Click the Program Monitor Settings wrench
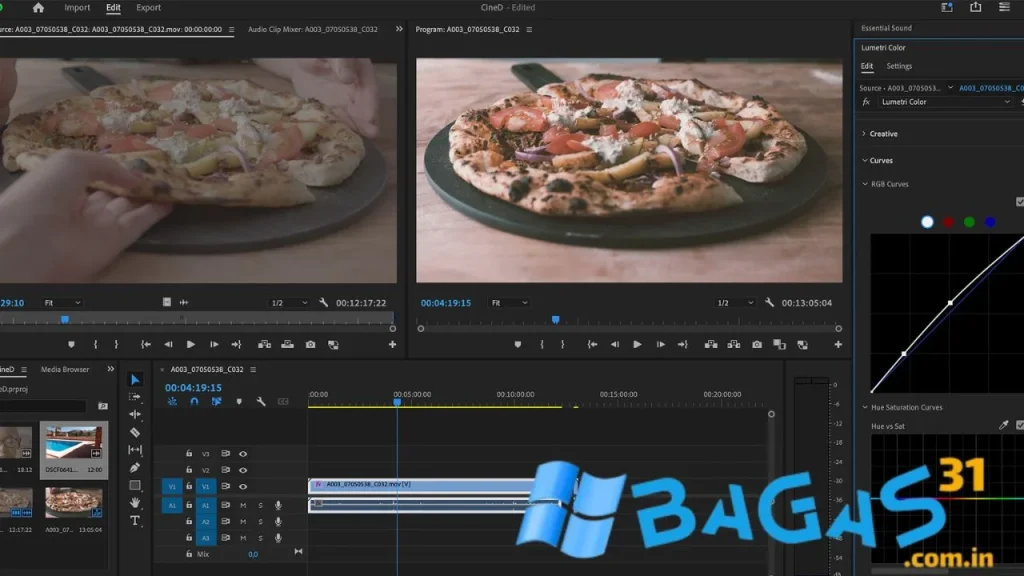Screen dimensions: 1024x576 [769, 302]
